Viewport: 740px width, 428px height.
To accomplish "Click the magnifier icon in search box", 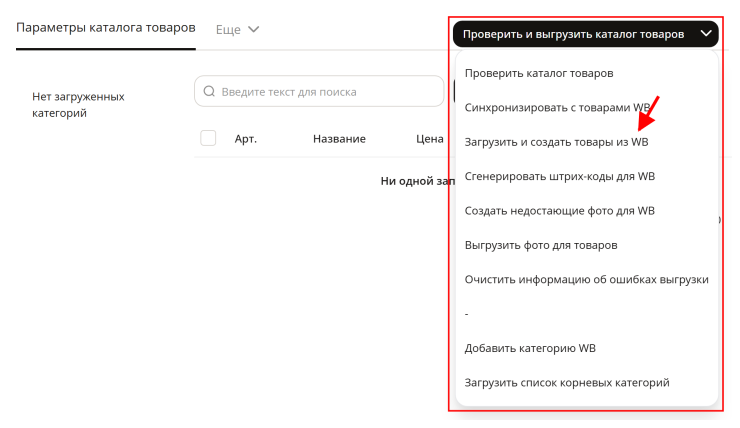I will [209, 91].
